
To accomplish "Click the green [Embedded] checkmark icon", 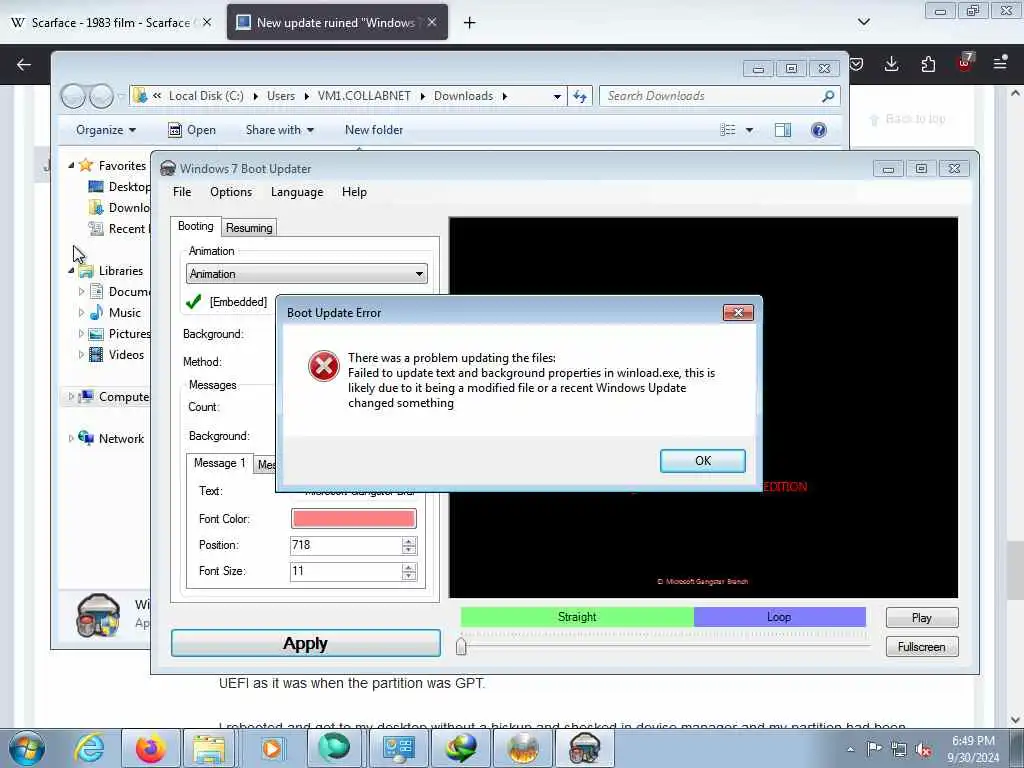I will tap(193, 302).
